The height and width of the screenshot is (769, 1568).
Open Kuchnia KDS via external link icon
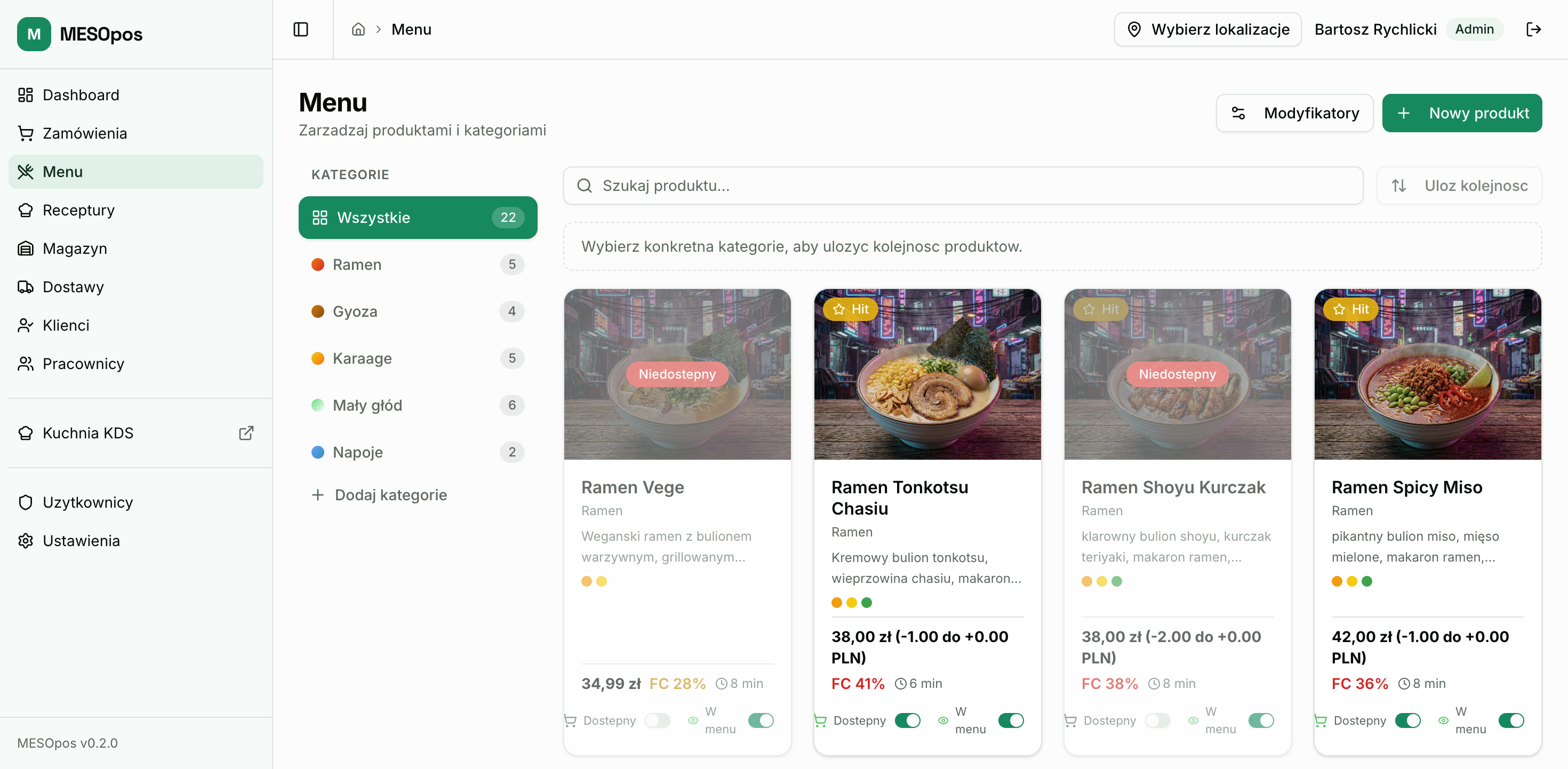pos(246,433)
